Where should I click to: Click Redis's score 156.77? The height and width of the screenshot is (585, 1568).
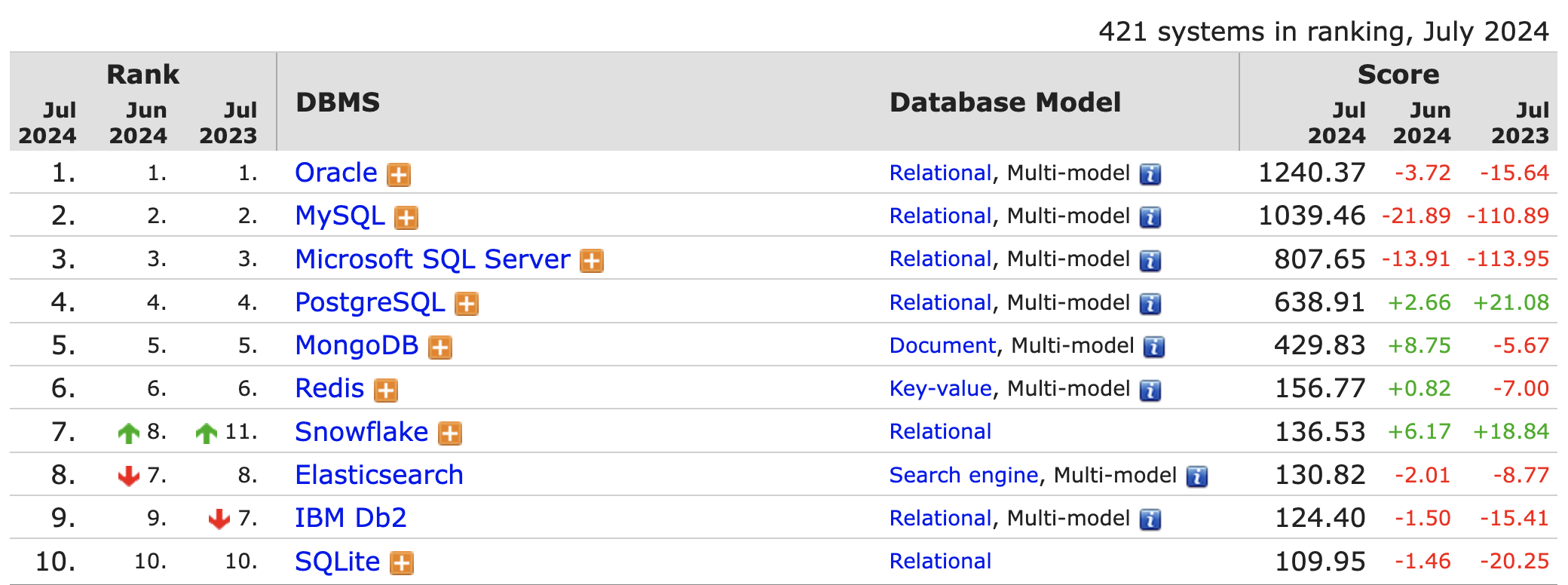click(x=1319, y=389)
